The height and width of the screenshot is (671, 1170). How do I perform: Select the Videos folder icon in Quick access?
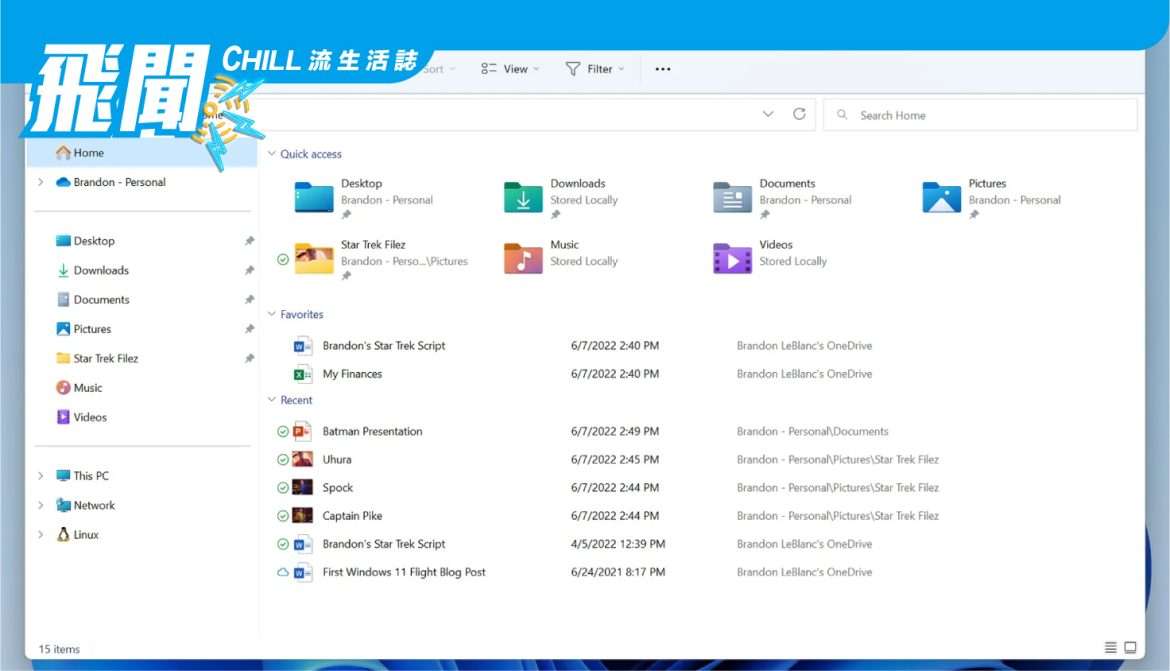[732, 258]
